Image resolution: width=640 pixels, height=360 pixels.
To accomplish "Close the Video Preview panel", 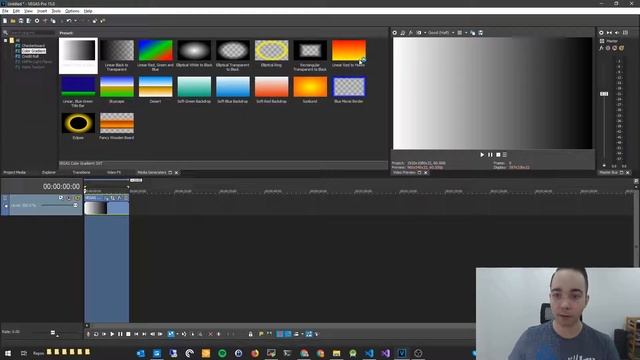I will (x=426, y=173).
